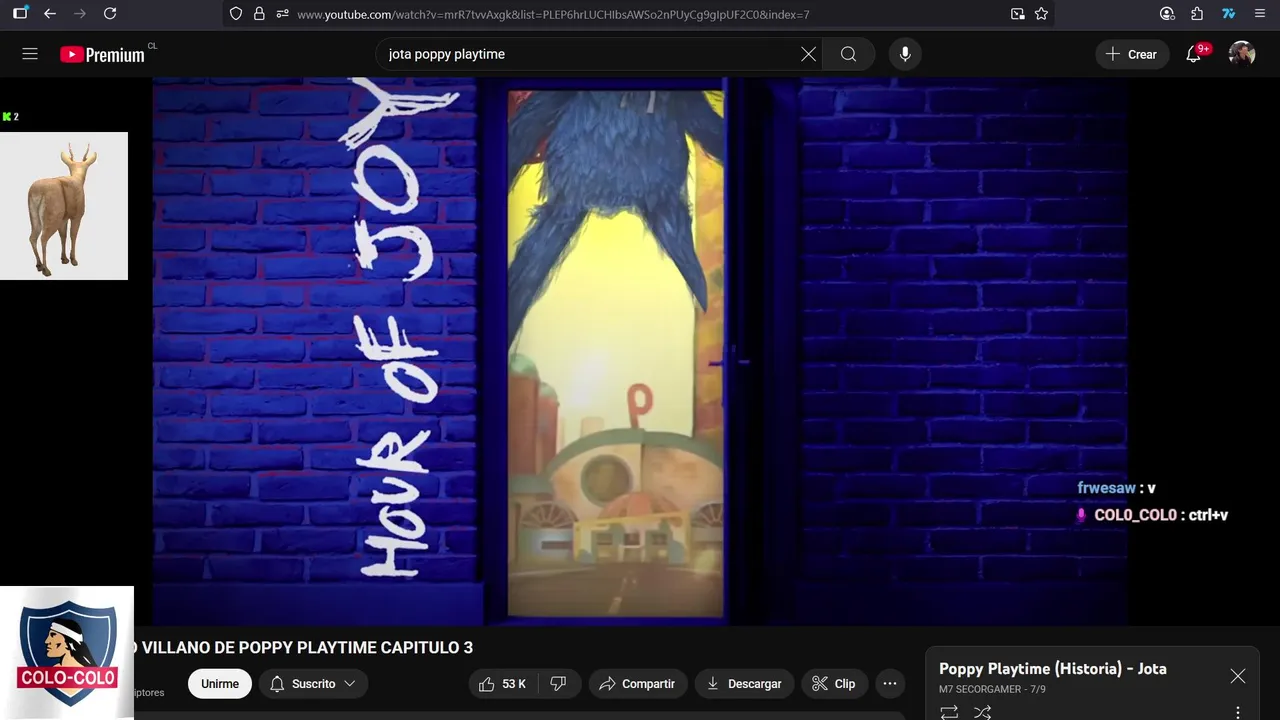Download video with Descargar
1280x720 pixels.
click(x=744, y=684)
